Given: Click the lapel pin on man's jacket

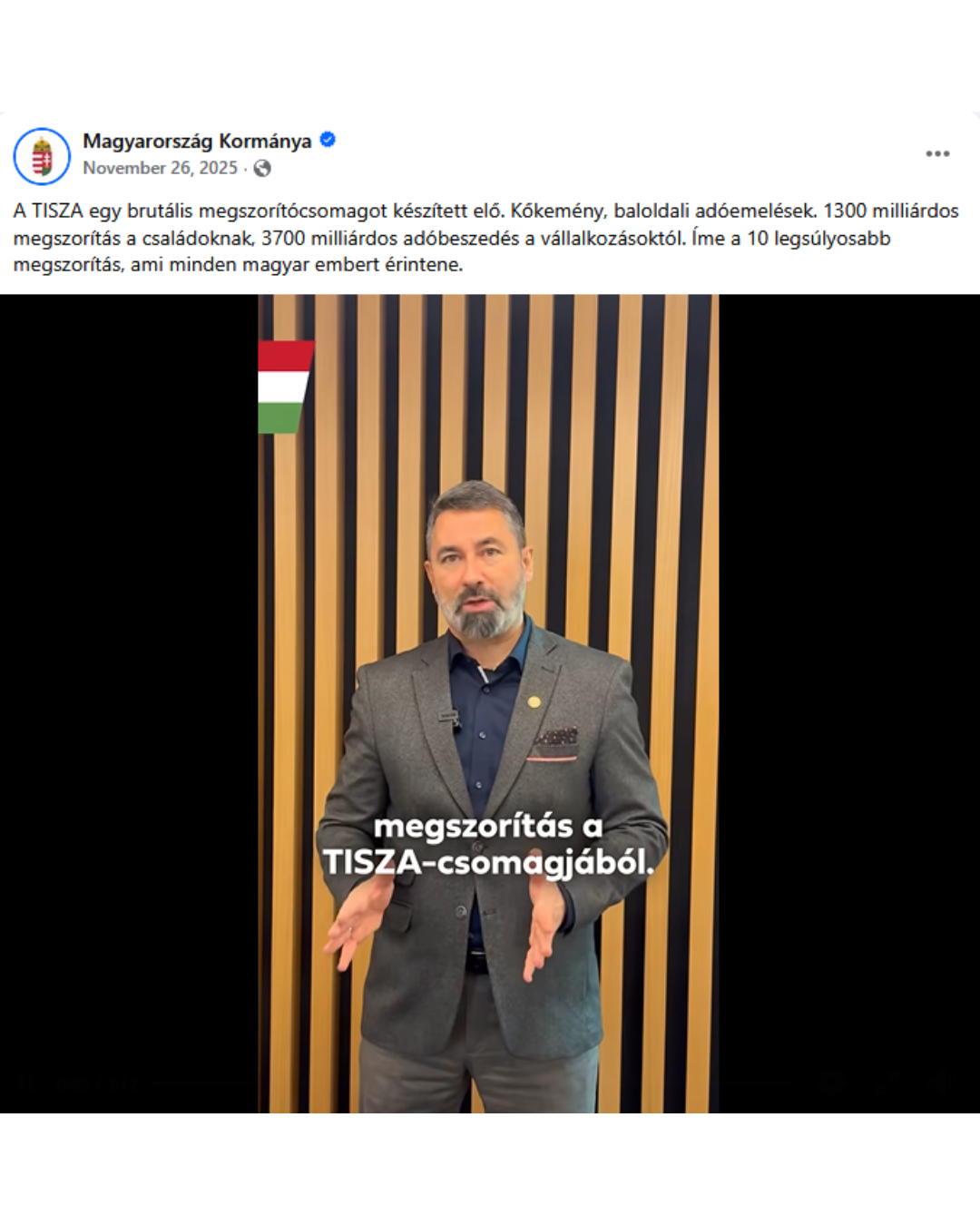Looking at the screenshot, I should click(x=534, y=701).
